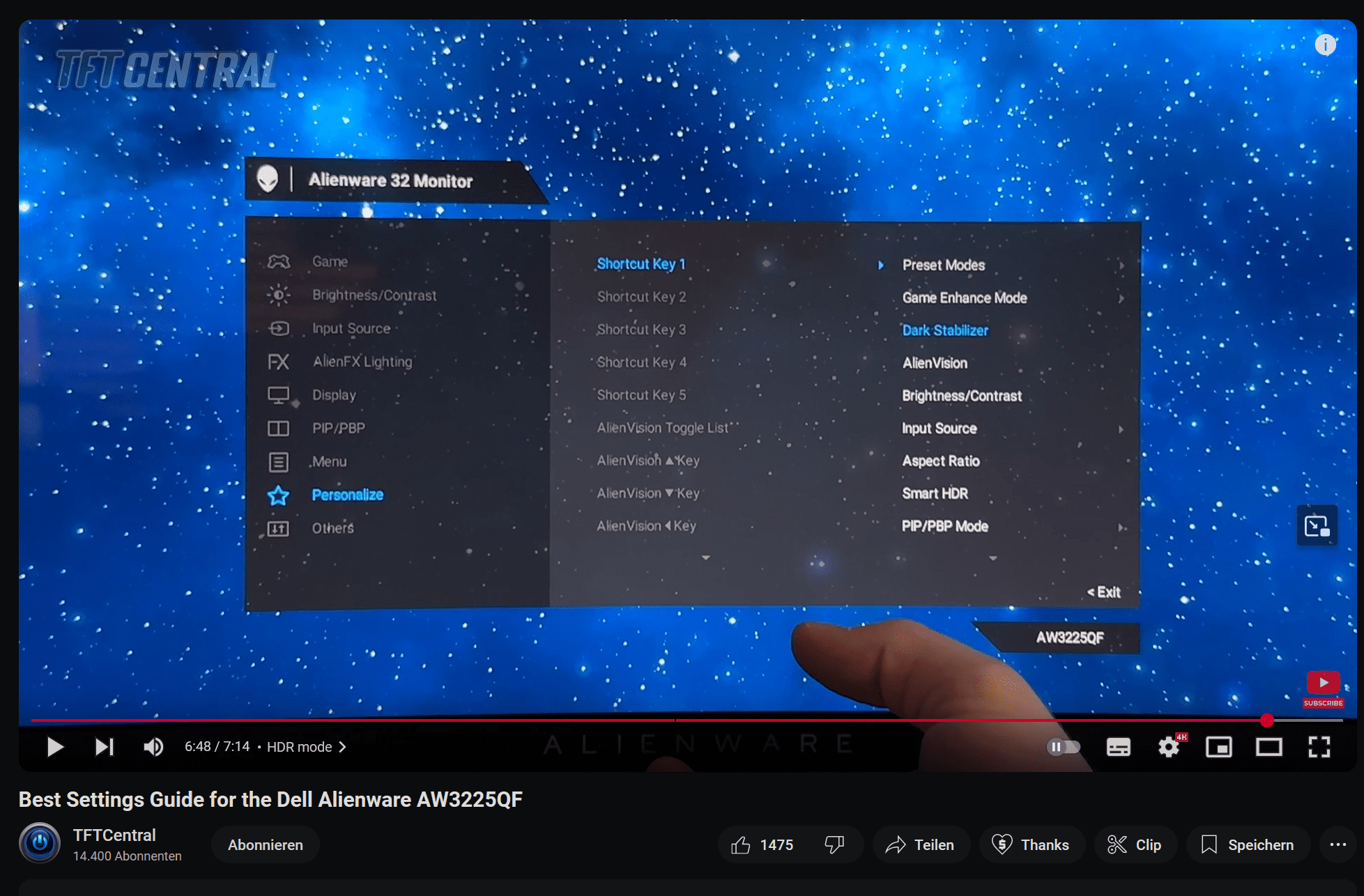Expand the right-column Input Source arrow
The width and height of the screenshot is (1364, 896).
pos(1121,429)
